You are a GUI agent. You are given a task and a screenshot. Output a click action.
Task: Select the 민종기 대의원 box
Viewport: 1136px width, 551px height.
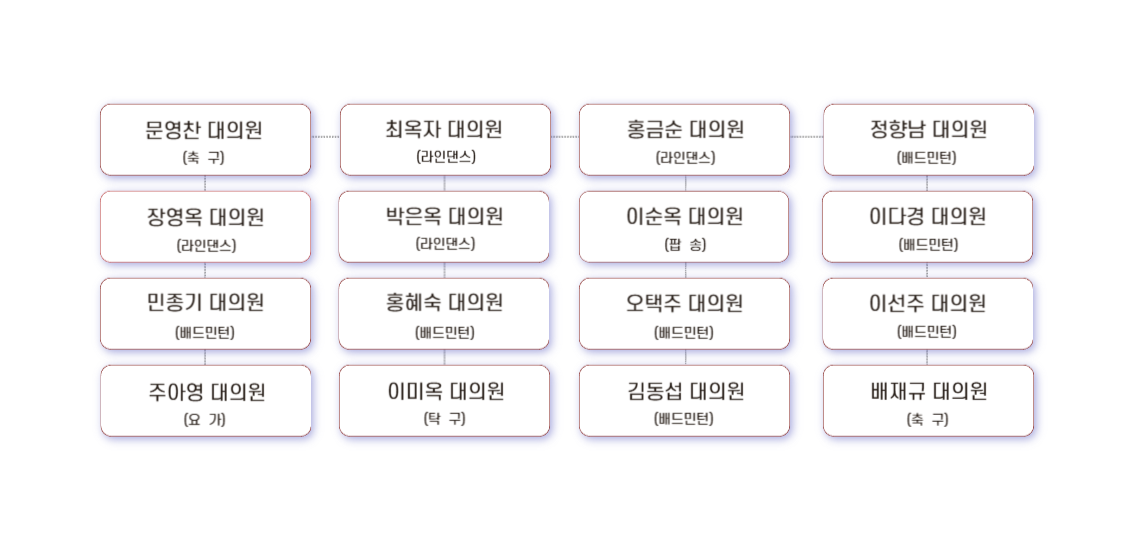[x=205, y=314]
